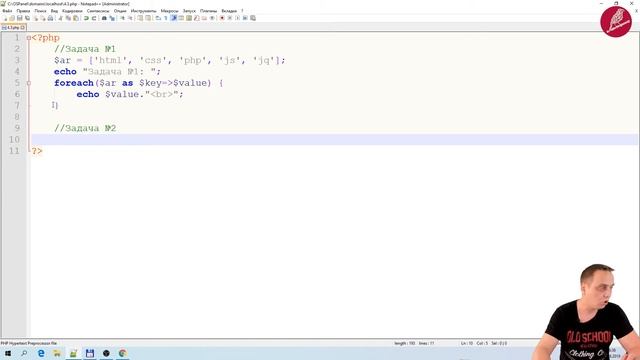Open the Макросы menu
The height and width of the screenshot is (360, 640).
tap(169, 11)
